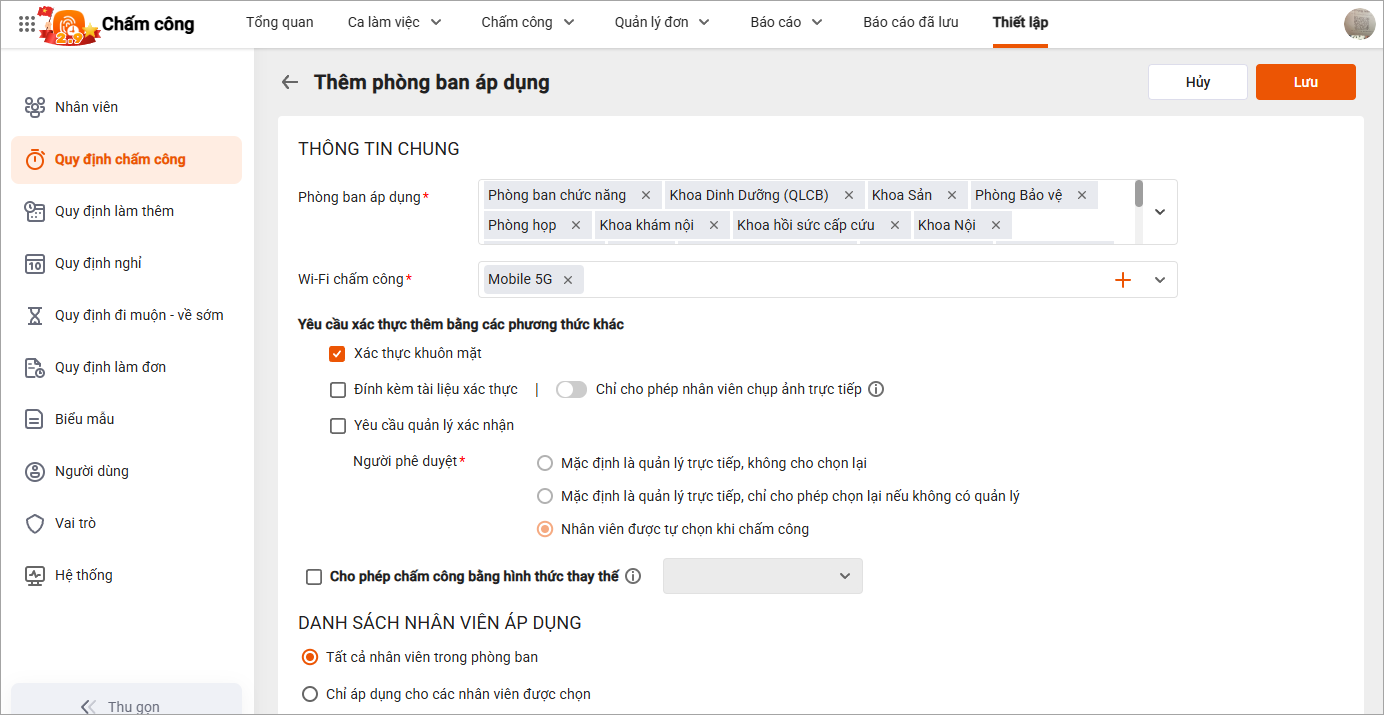
Task: Click the Biểu mẫu form icon
Action: coord(35,419)
